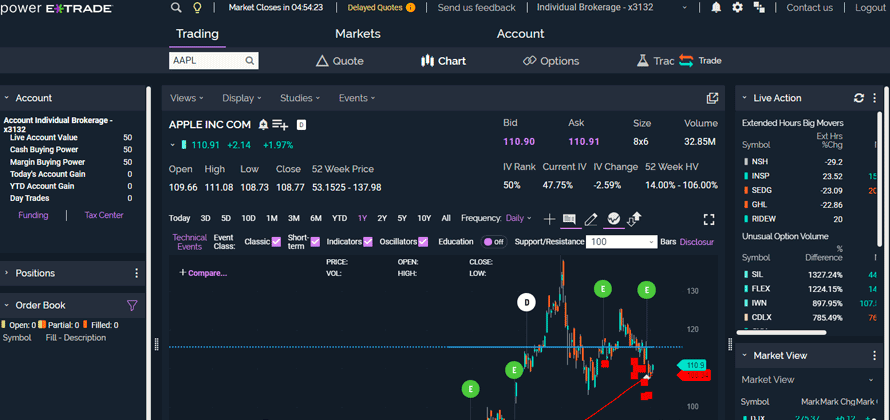The width and height of the screenshot is (890, 420).
Task: Open the Studies dropdown
Action: click(300, 98)
